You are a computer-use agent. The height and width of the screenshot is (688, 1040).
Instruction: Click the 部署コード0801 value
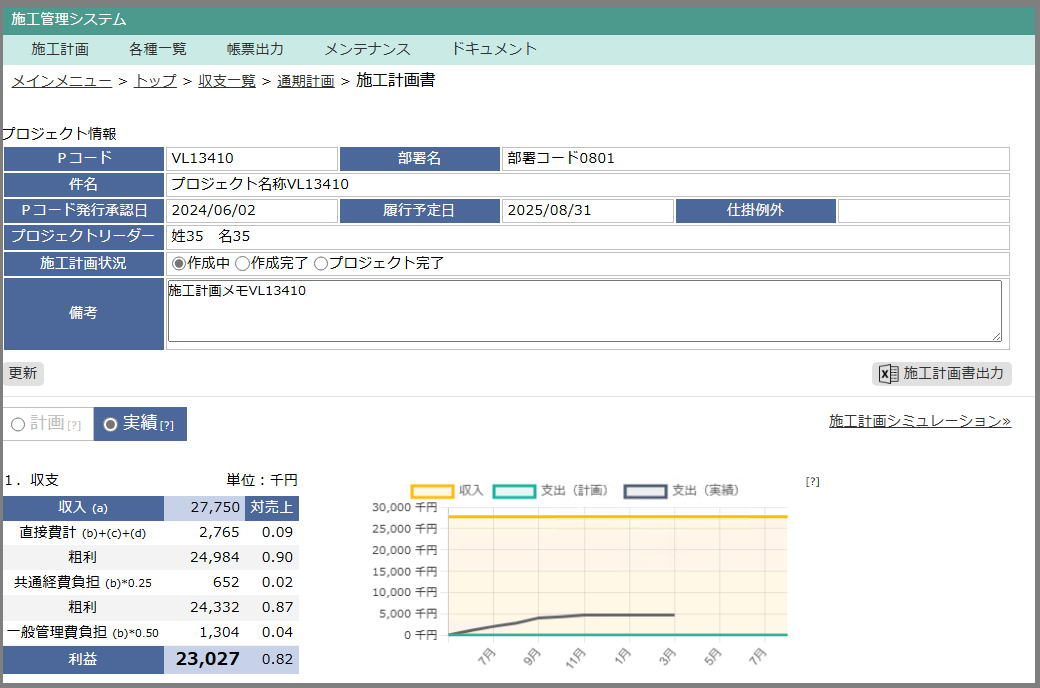pyautogui.click(x=561, y=159)
